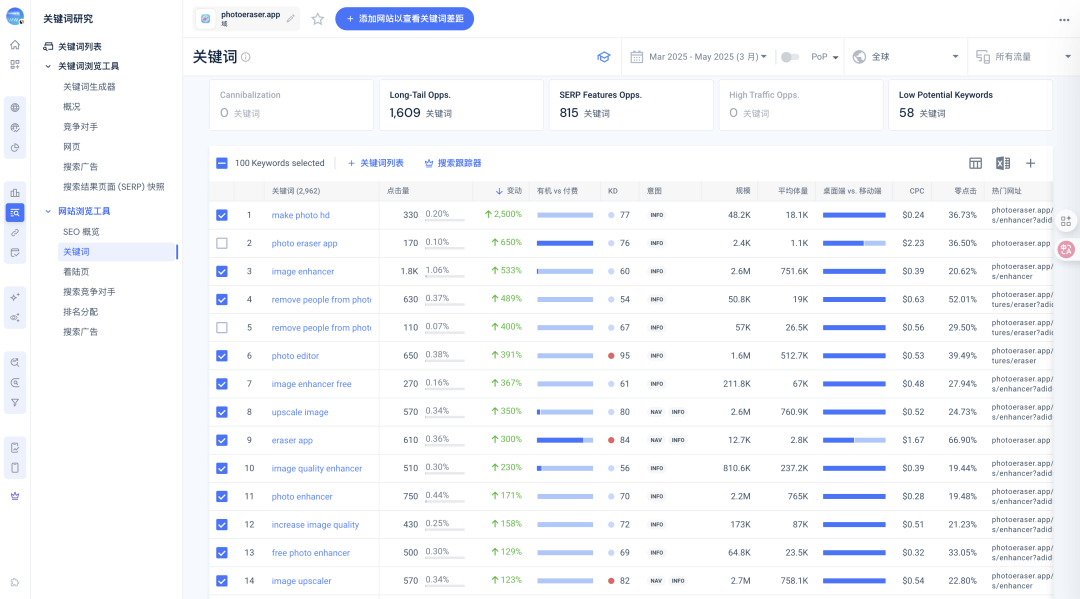Open the home icon in left rail
Screen dimensions: 1080x599
point(14,45)
